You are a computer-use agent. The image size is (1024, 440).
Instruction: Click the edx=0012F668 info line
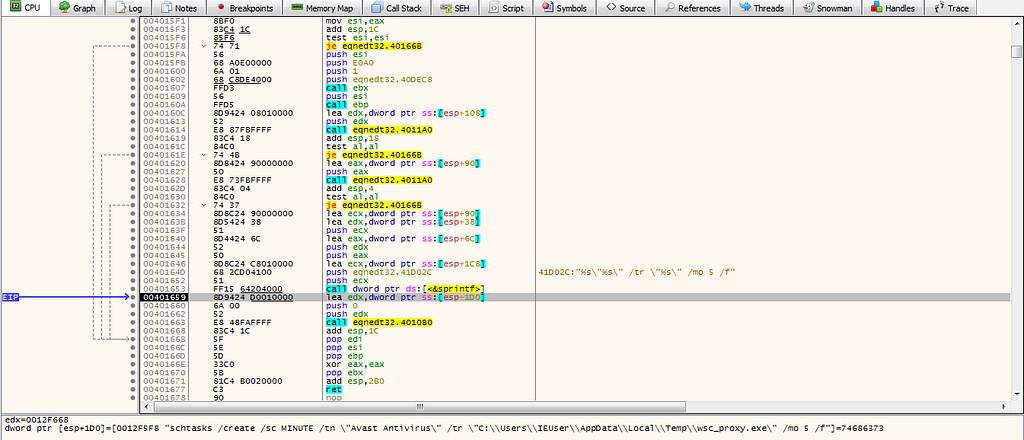pos(37,419)
